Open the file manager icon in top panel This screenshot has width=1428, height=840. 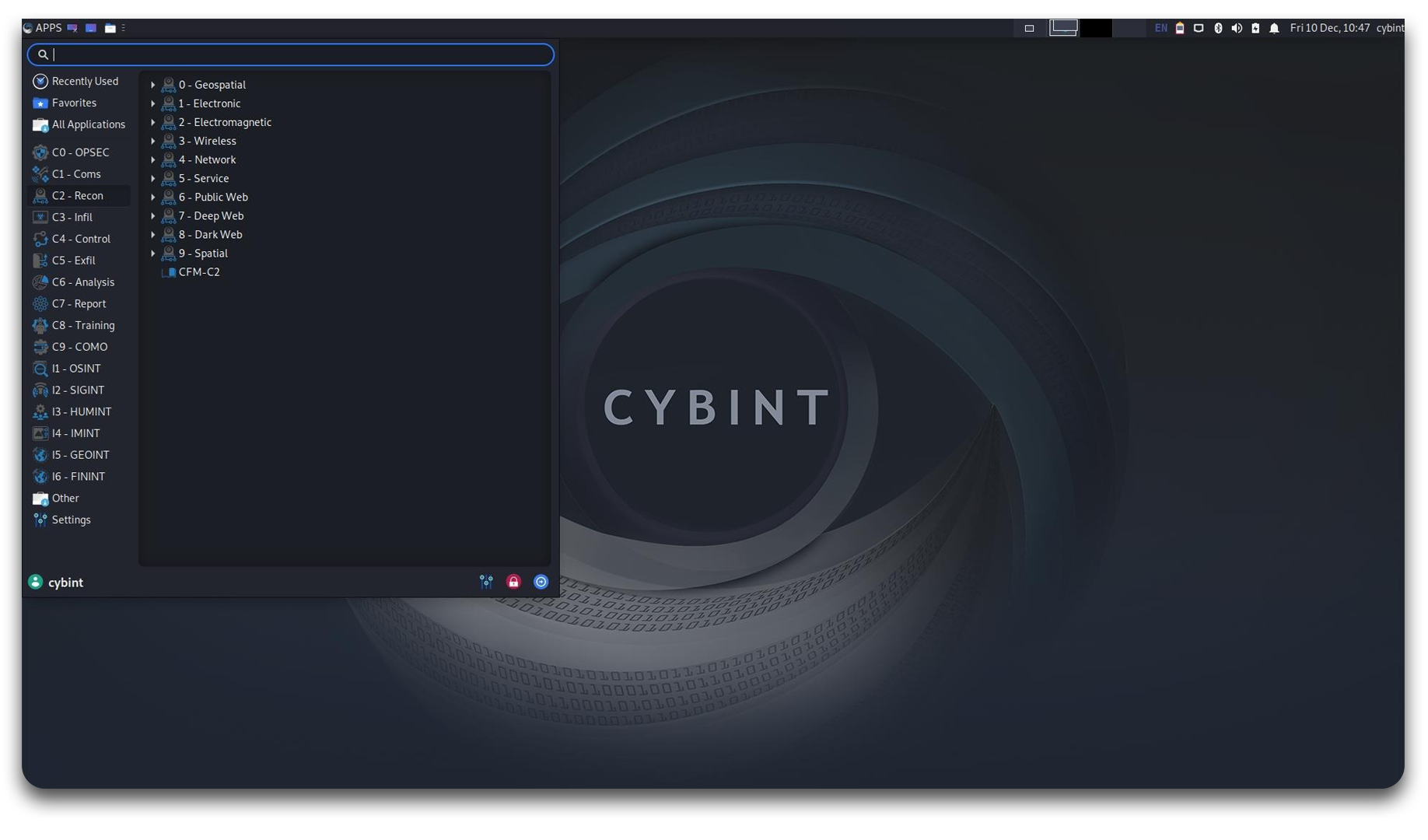click(109, 27)
